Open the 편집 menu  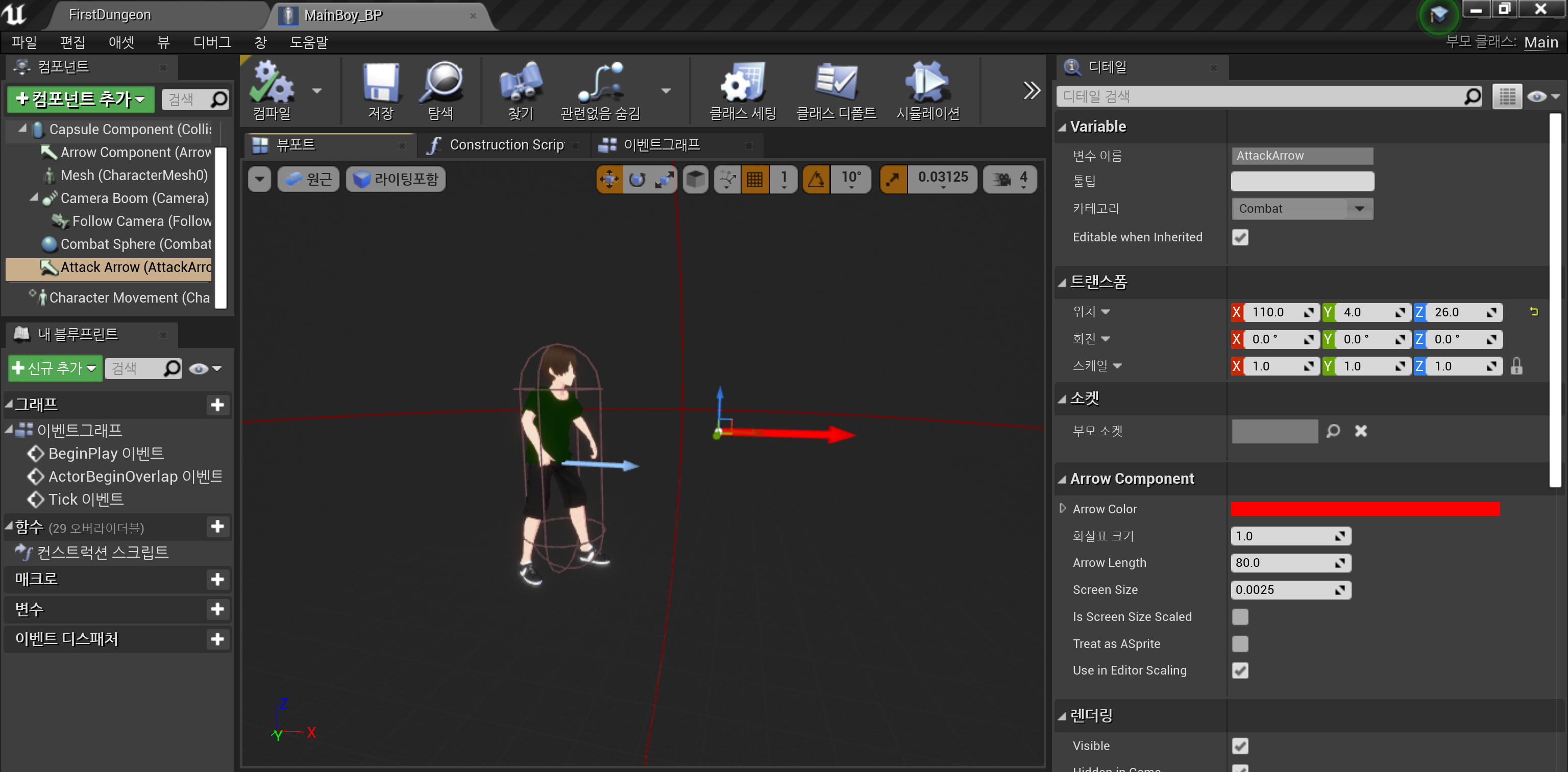[72, 42]
